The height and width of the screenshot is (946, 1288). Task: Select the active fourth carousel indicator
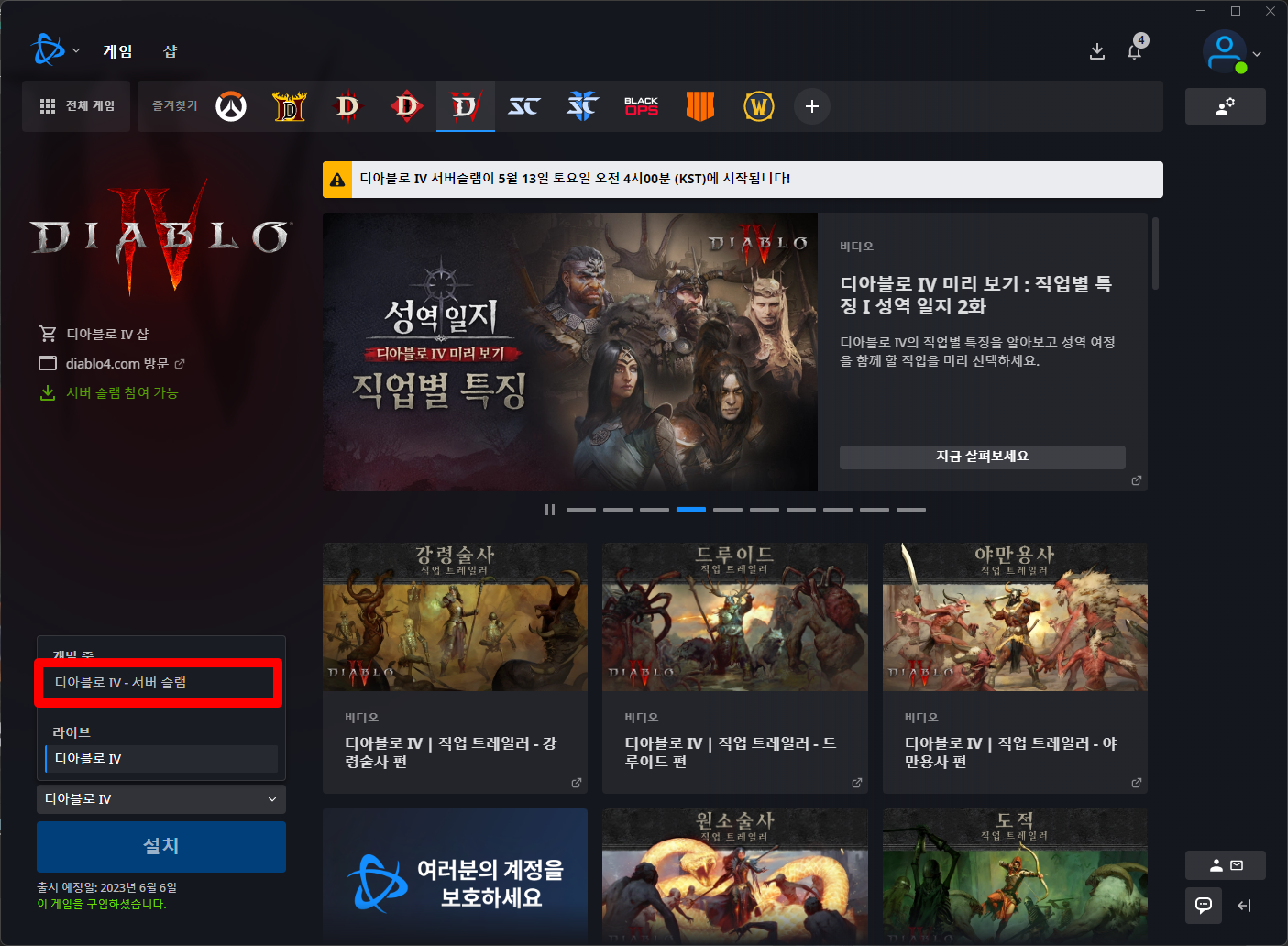[691, 510]
